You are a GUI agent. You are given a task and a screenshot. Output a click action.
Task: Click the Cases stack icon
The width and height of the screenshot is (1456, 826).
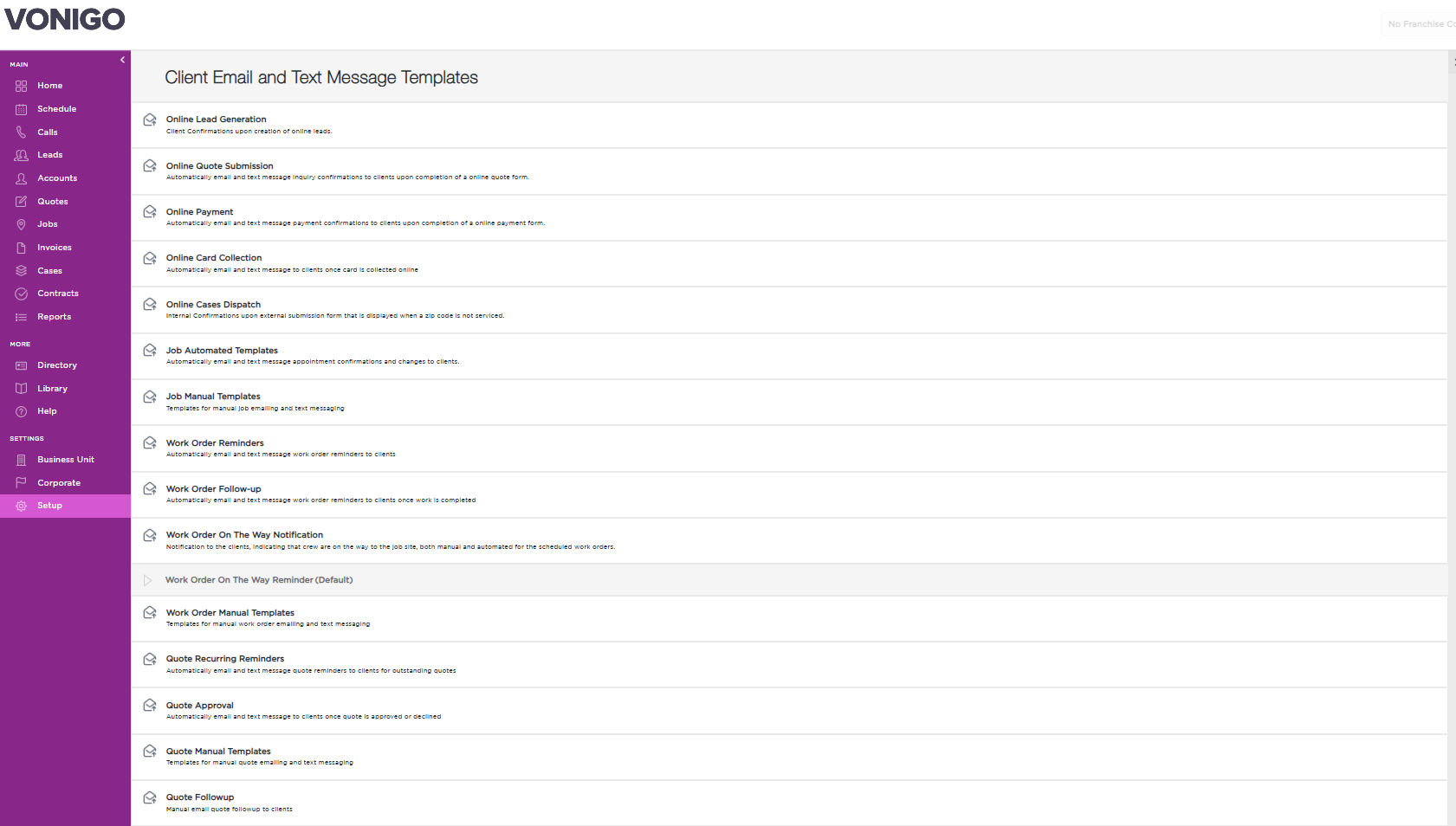click(21, 271)
